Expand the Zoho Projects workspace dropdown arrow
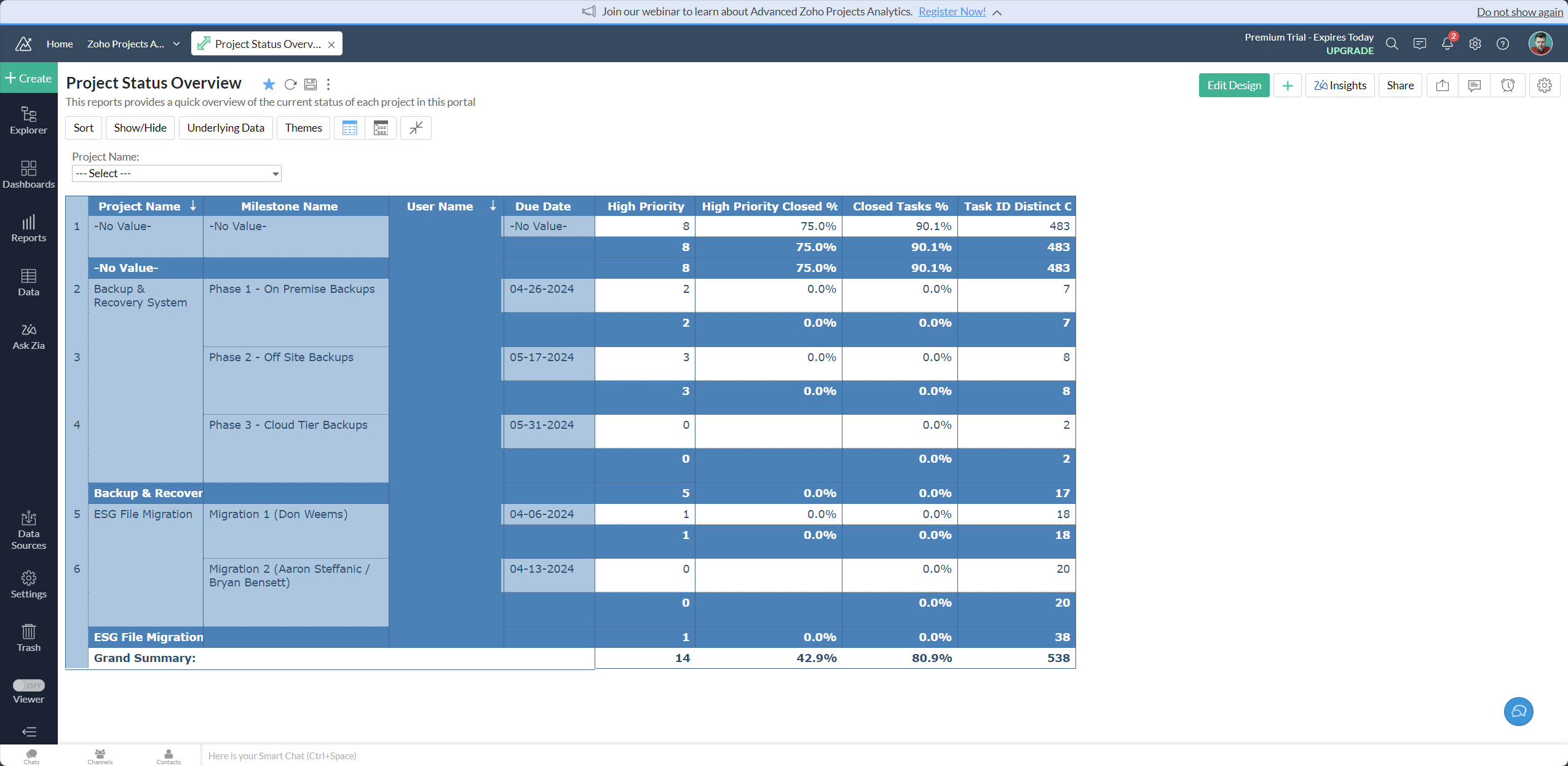The image size is (1568, 766). (x=176, y=44)
